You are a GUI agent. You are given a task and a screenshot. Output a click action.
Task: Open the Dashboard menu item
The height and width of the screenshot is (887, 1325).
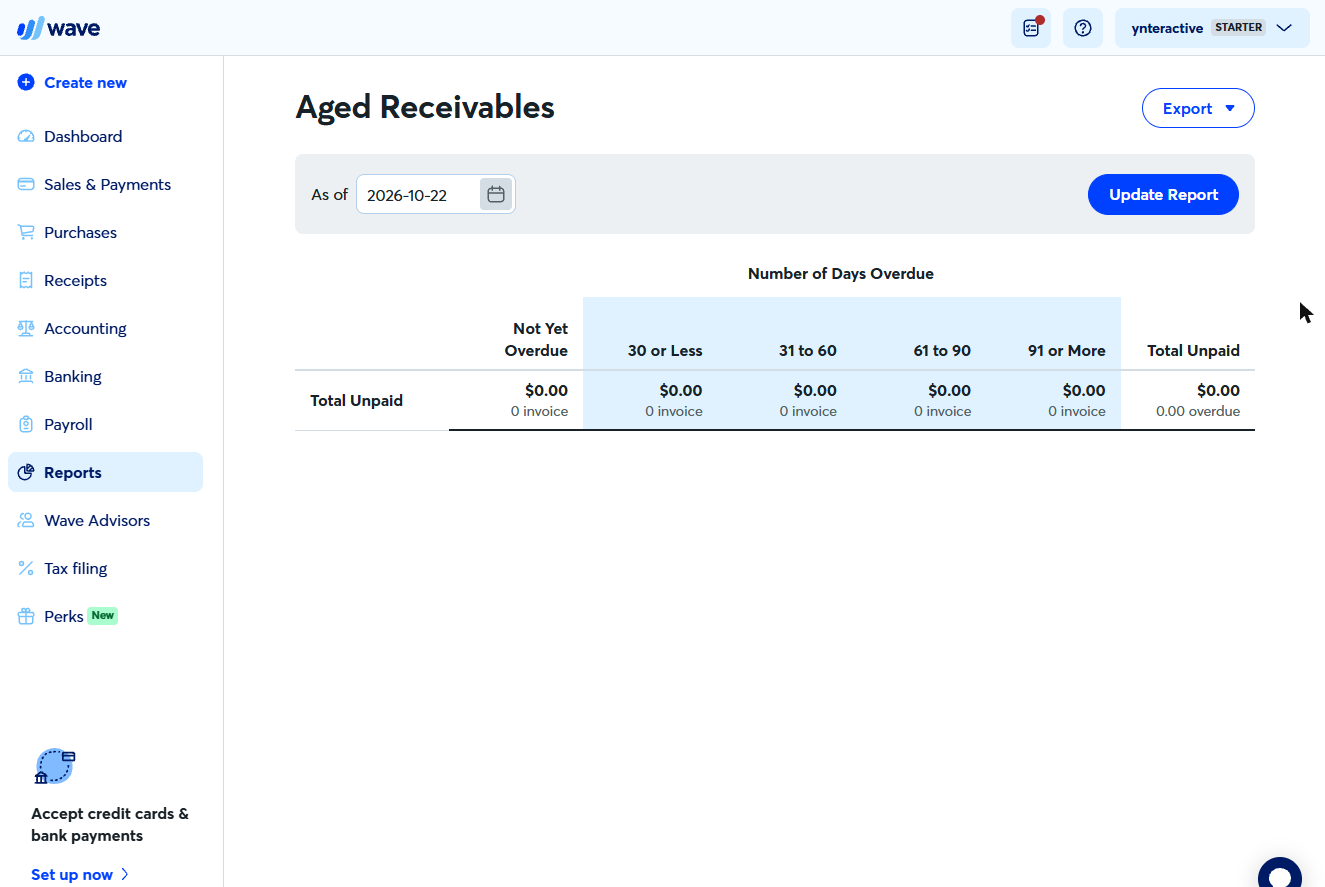tap(105, 137)
